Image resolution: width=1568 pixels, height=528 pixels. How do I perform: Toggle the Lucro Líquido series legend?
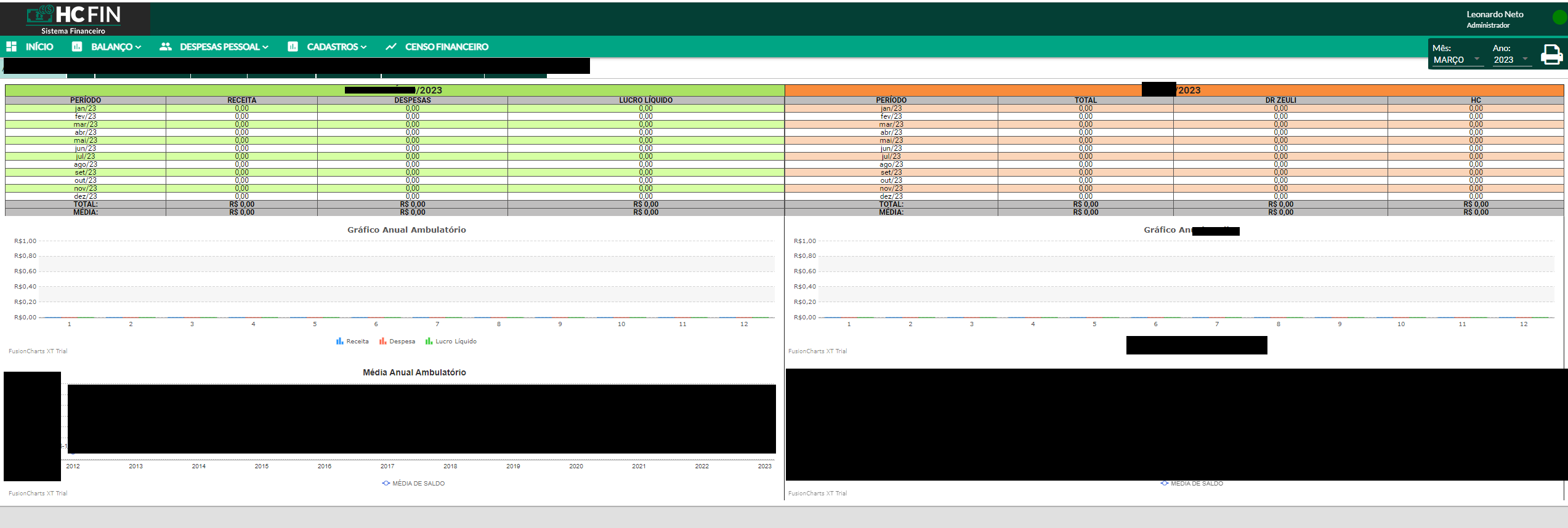[x=451, y=341]
